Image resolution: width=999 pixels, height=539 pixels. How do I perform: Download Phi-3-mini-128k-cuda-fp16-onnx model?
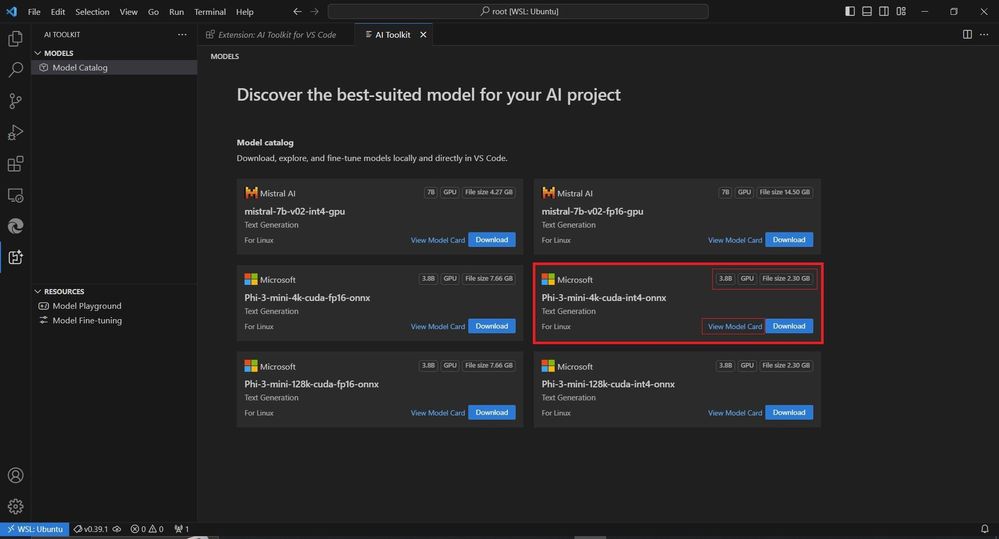coord(492,412)
